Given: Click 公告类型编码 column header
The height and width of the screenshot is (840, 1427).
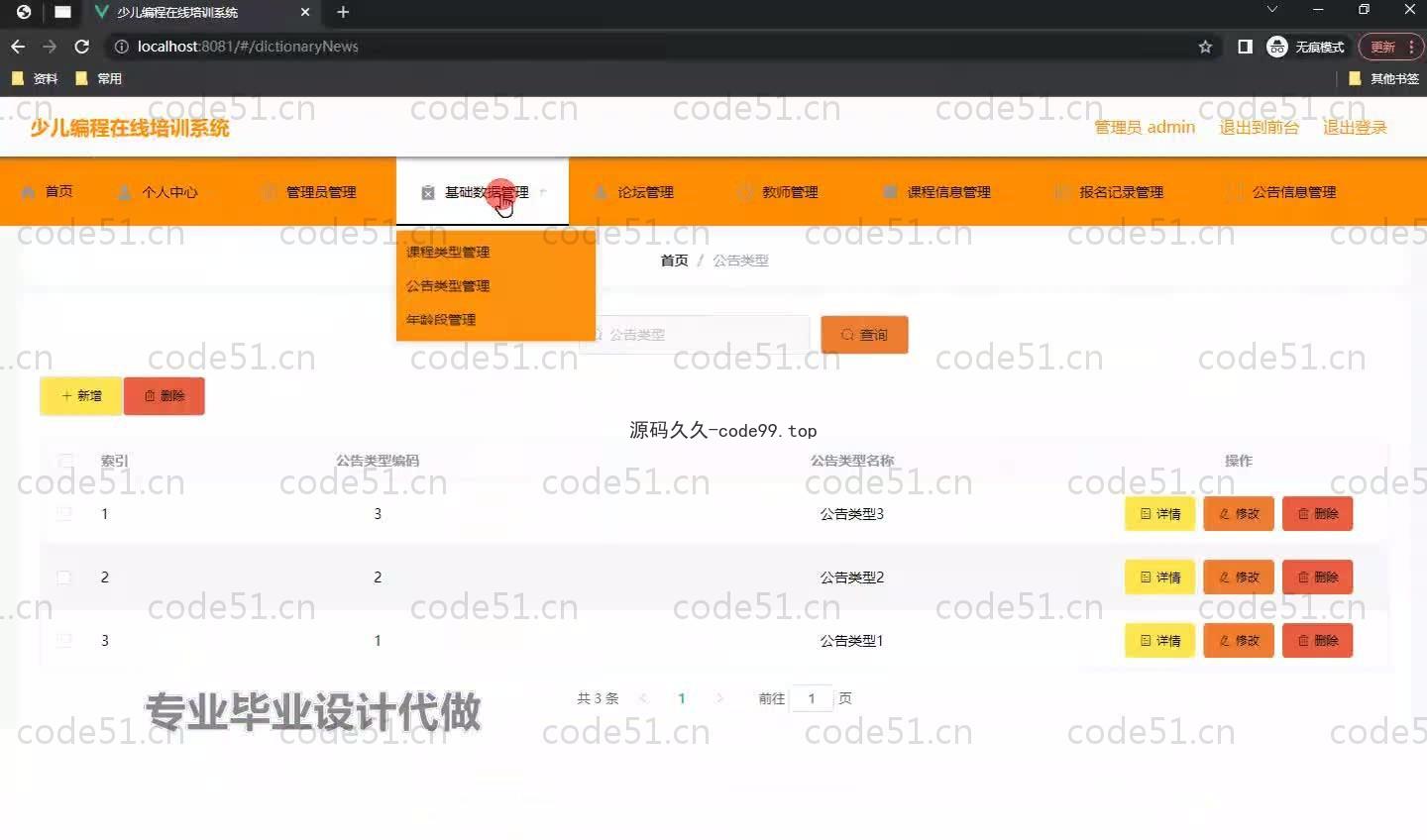Looking at the screenshot, I should point(378,461).
